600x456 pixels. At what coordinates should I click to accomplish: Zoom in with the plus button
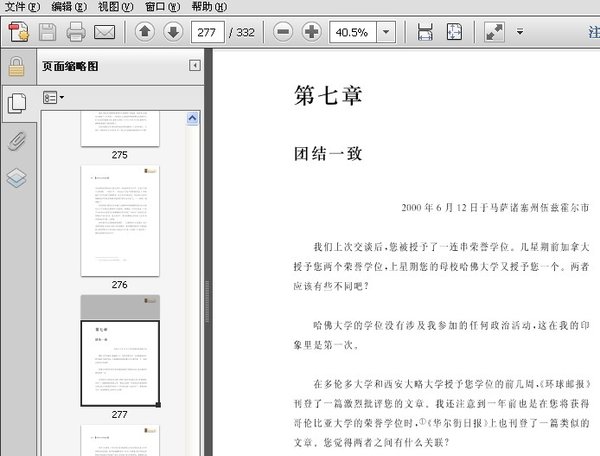coord(311,32)
